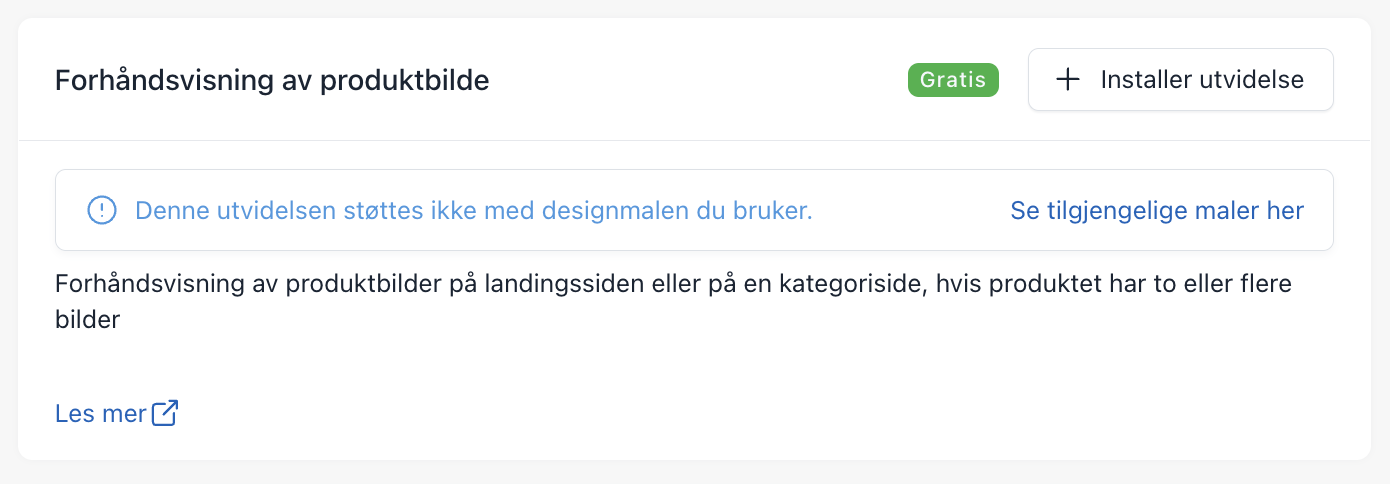1390x484 pixels.
Task: Click the word 'Gratis' in the badge
Action: pyautogui.click(x=953, y=80)
